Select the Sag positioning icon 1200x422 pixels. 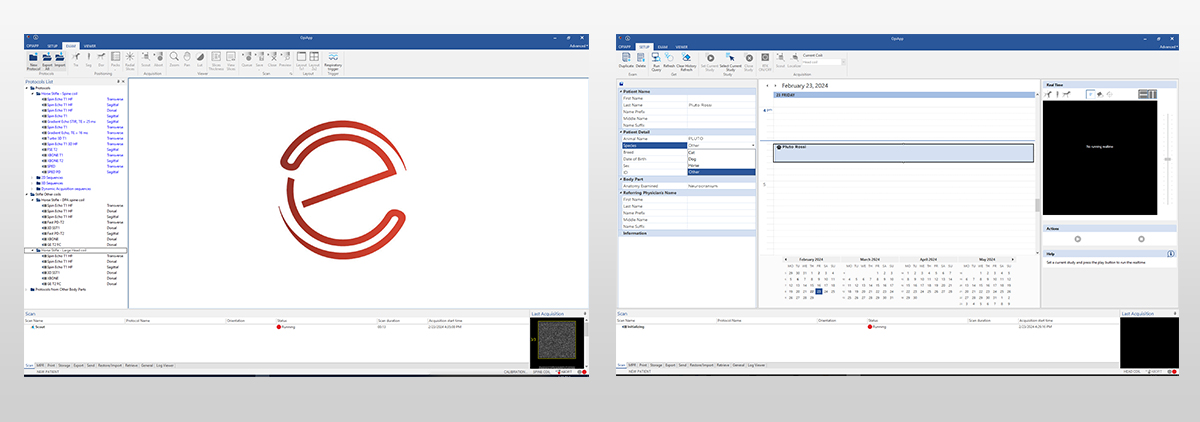pyautogui.click(x=88, y=57)
